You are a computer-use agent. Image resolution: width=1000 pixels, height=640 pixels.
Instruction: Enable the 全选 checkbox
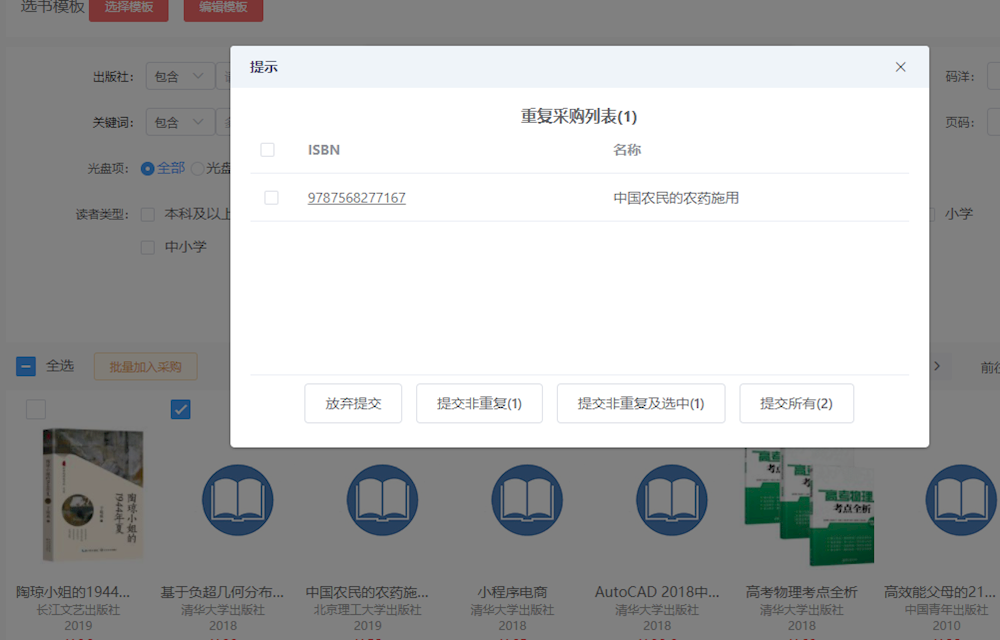coord(26,366)
